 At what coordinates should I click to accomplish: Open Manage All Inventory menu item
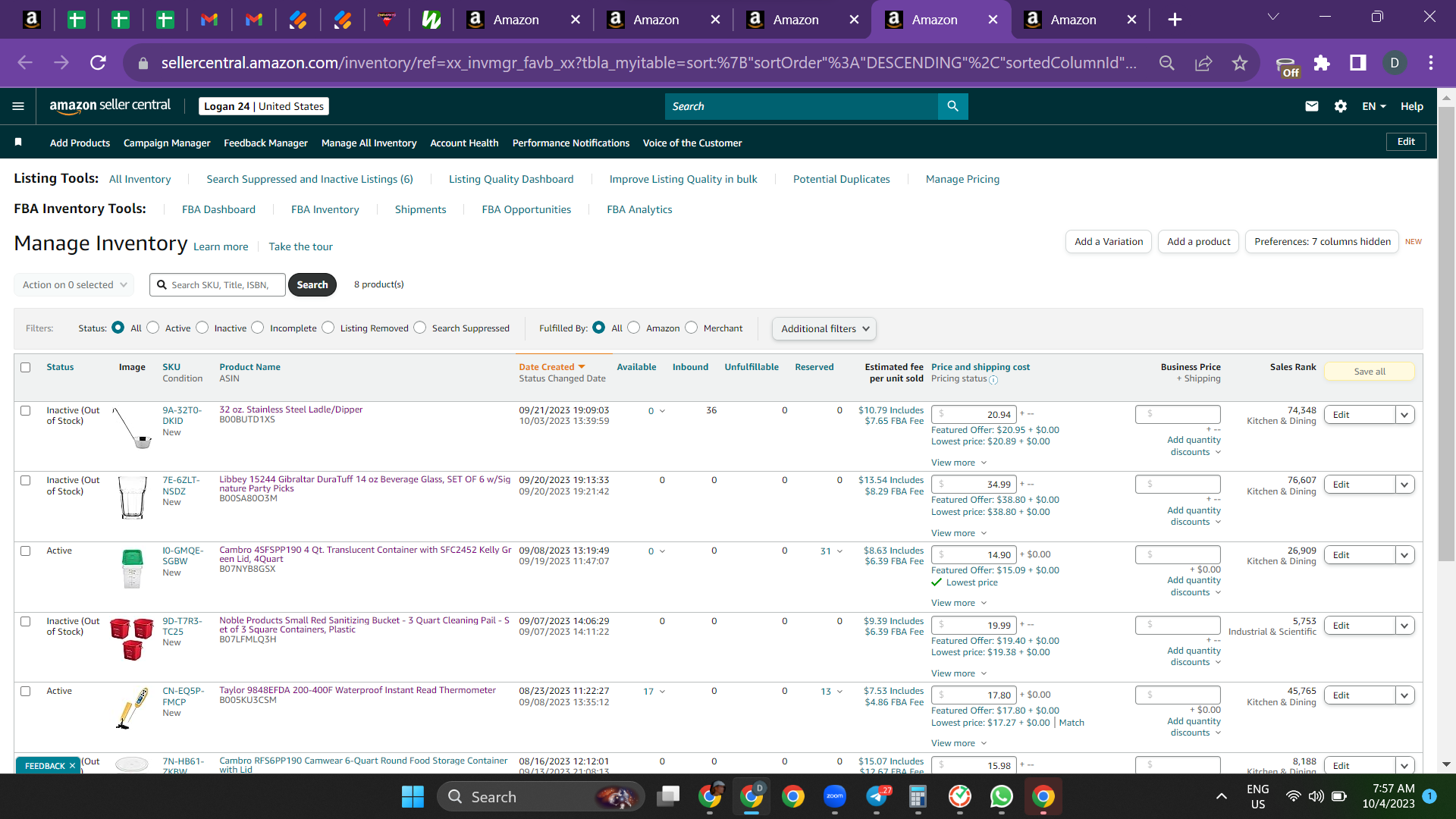(369, 143)
